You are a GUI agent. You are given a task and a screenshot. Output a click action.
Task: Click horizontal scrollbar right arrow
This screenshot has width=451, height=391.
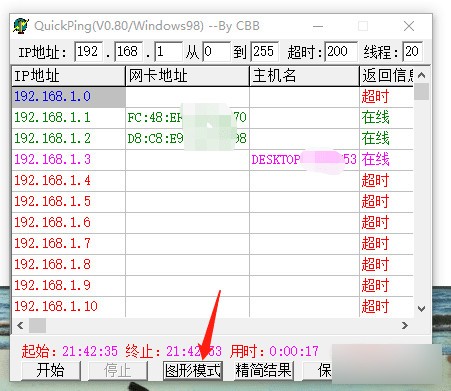tap(405, 325)
